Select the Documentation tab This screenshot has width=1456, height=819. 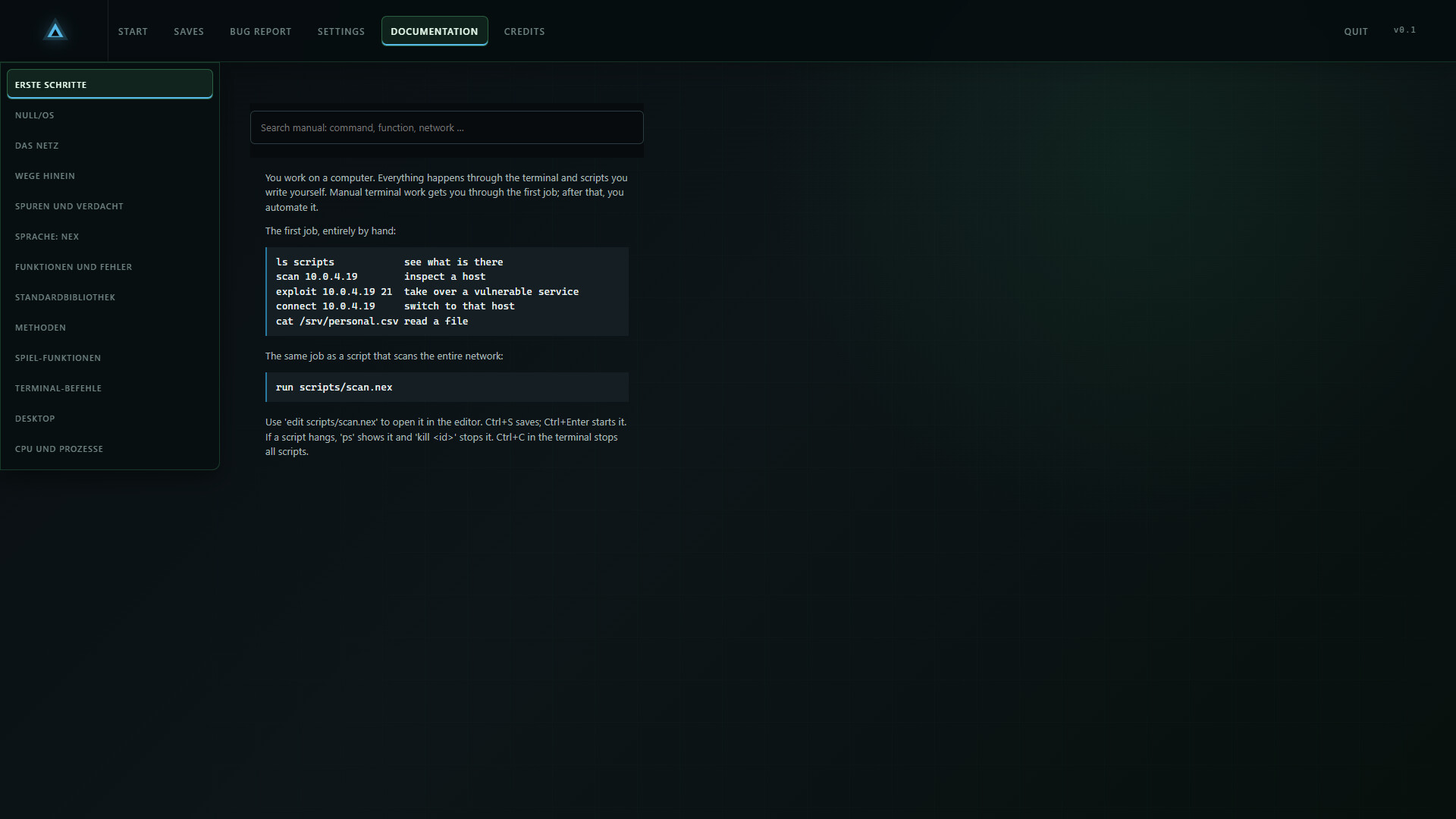[435, 31]
